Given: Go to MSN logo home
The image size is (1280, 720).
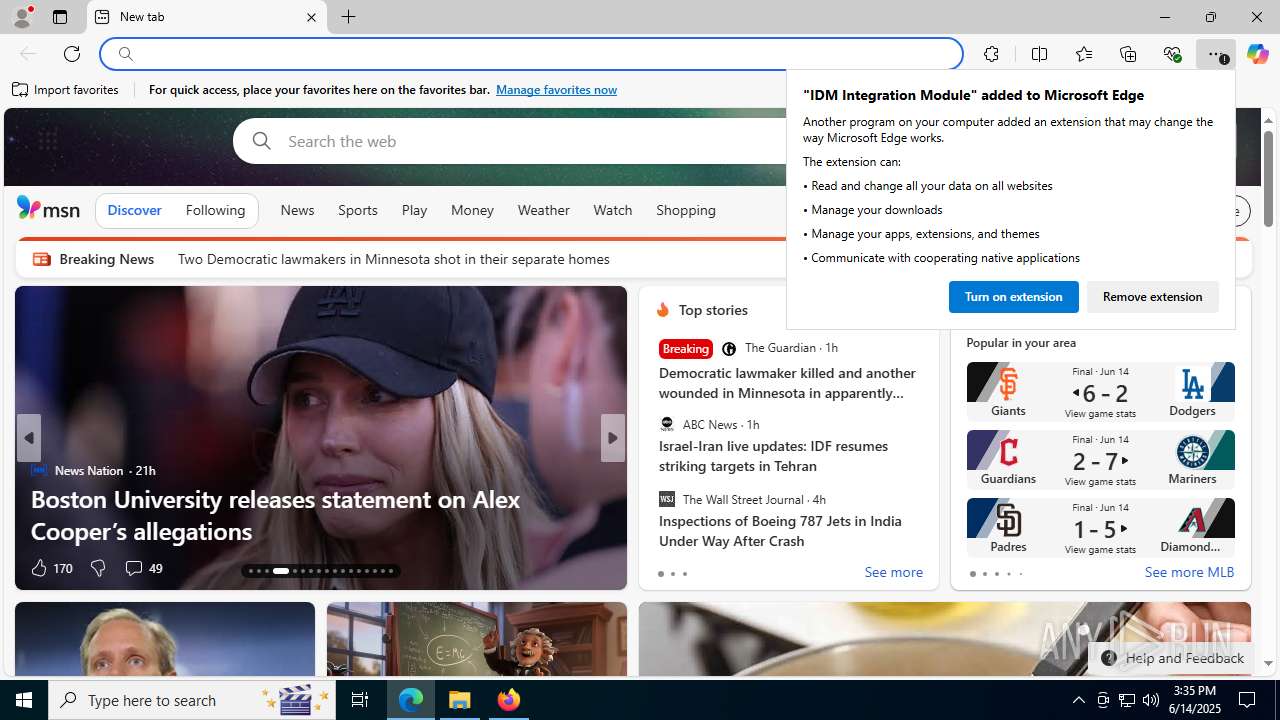Looking at the screenshot, I should coord(48,208).
